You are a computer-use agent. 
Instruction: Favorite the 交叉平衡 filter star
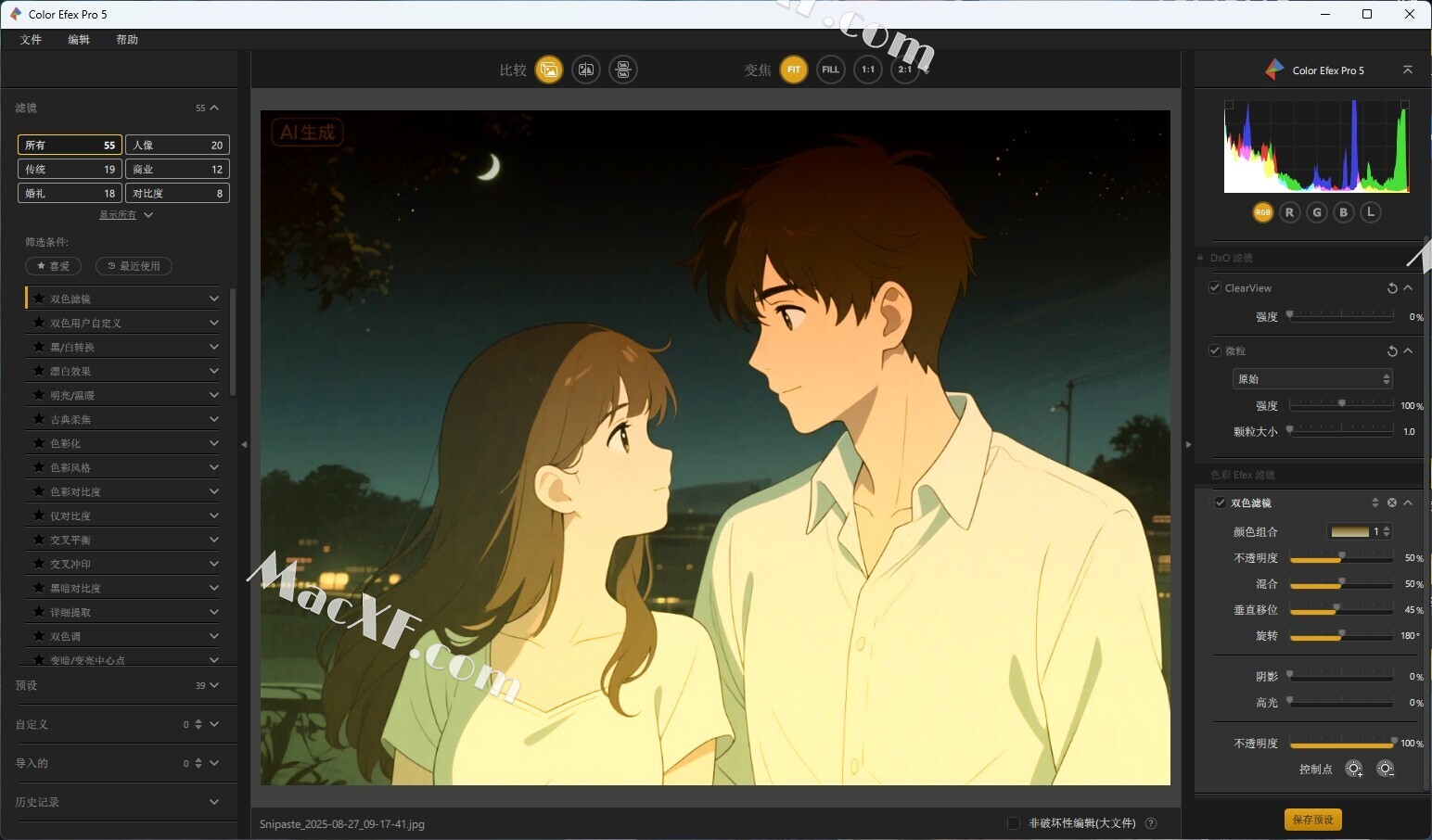tap(39, 540)
